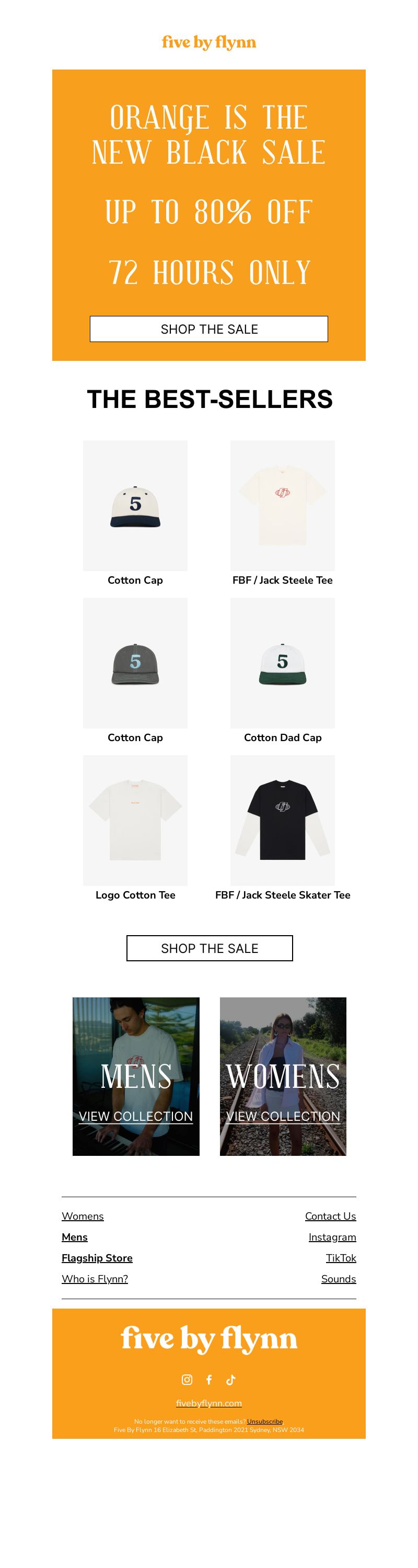418x1568 pixels.
Task: Open the TikTok icon in footer
Action: click(230, 1379)
